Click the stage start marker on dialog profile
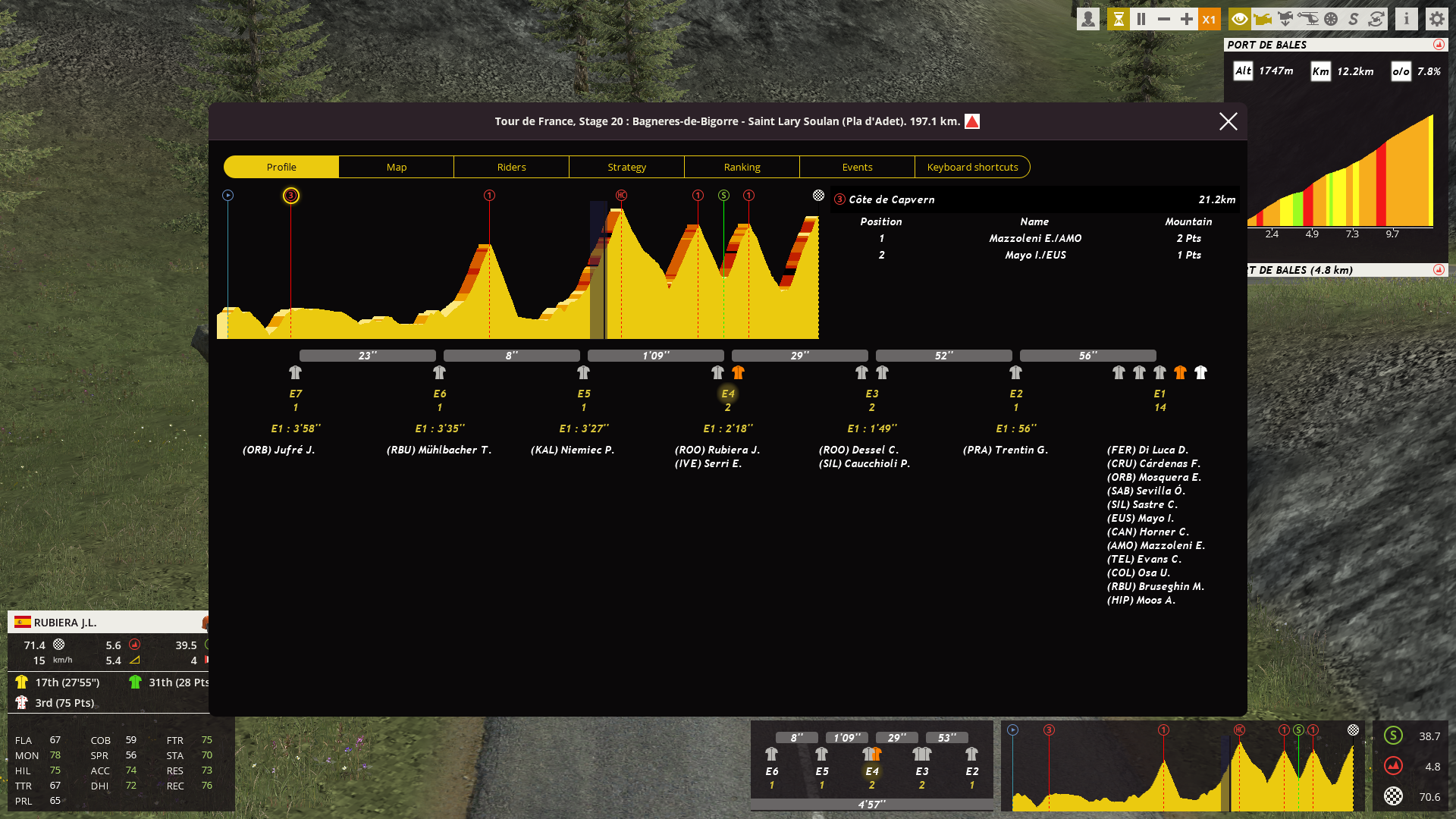The image size is (1456, 819). tap(227, 195)
